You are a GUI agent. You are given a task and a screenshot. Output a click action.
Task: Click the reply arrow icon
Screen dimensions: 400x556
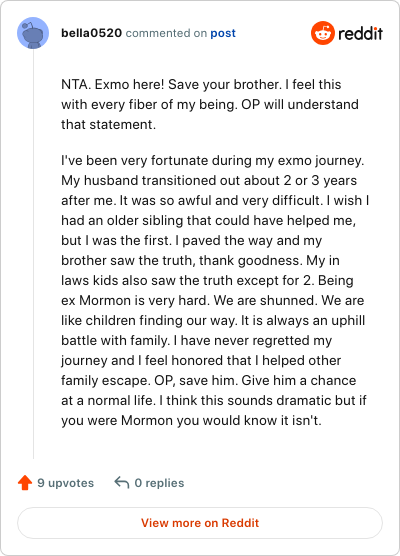(122, 482)
